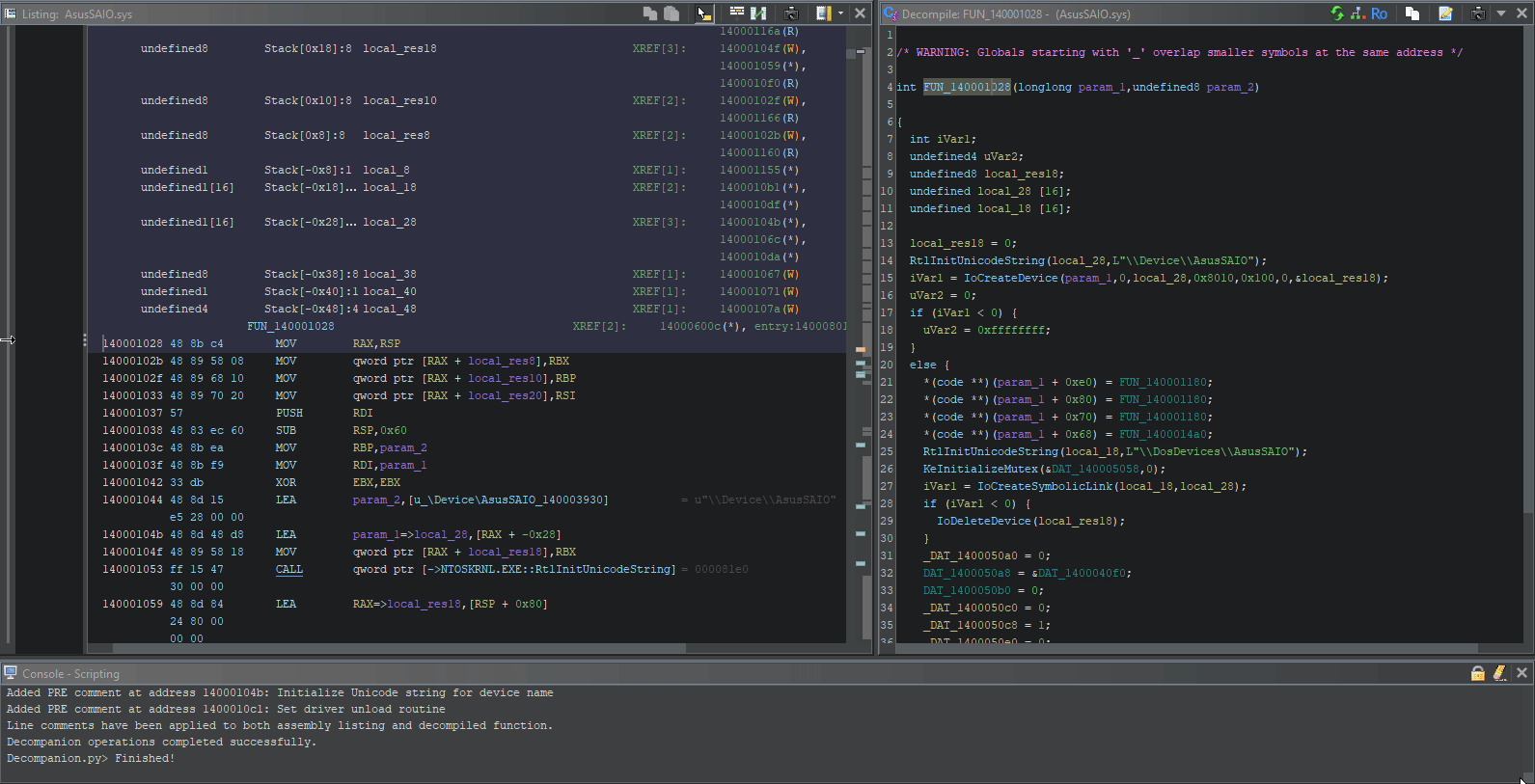Click the WARNING comment in decompiler
Image resolution: width=1535 pixels, height=784 pixels.
click(x=1180, y=52)
